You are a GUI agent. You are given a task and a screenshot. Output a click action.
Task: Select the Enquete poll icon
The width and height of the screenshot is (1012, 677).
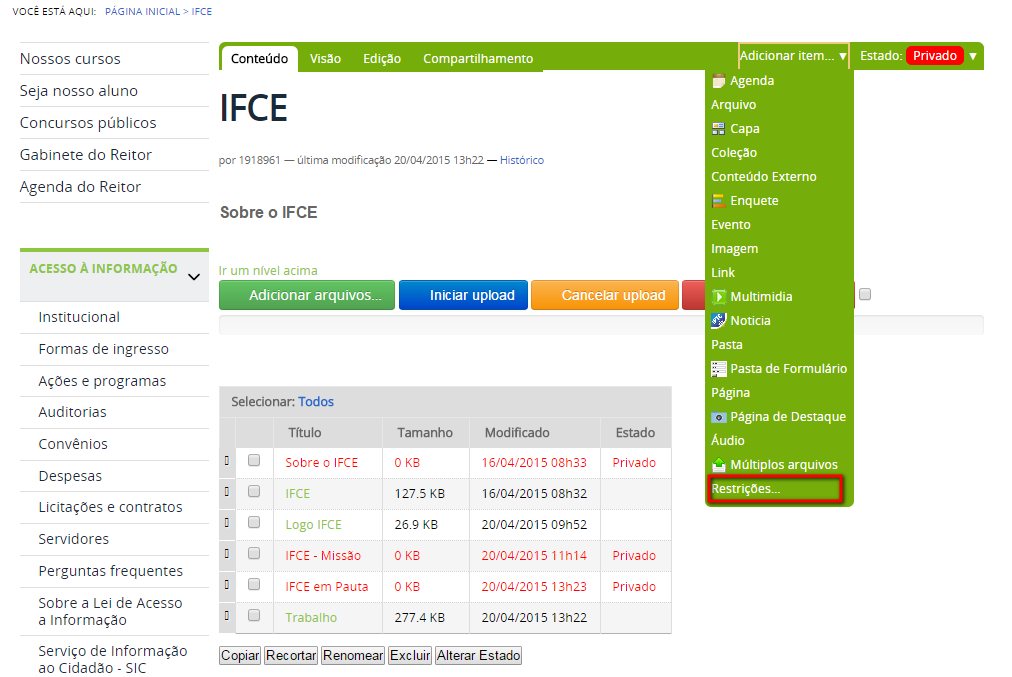718,201
